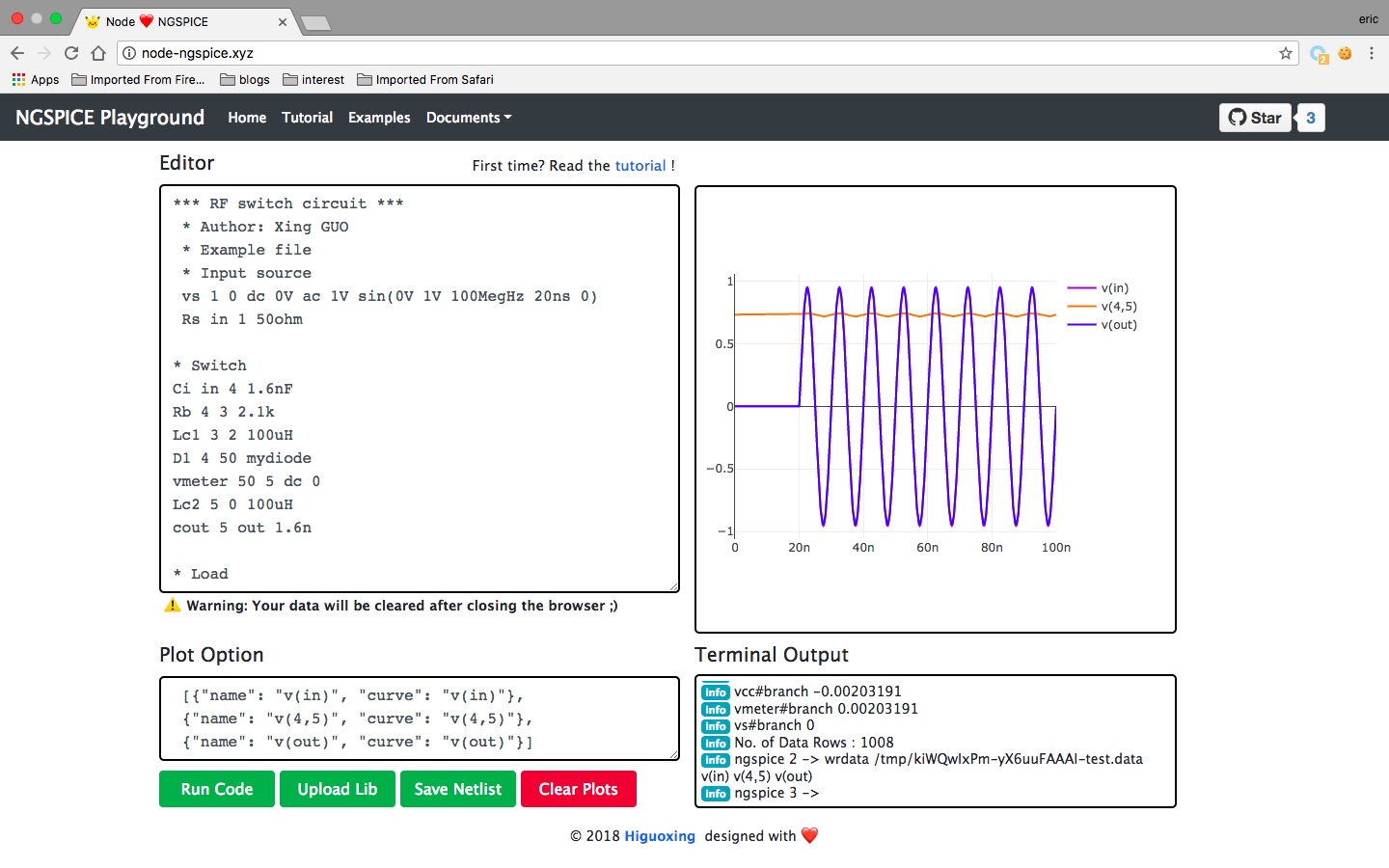Viewport: 1389px width, 868px height.
Task: Click the '100n' x-axis tick label
Action: [x=1056, y=548]
